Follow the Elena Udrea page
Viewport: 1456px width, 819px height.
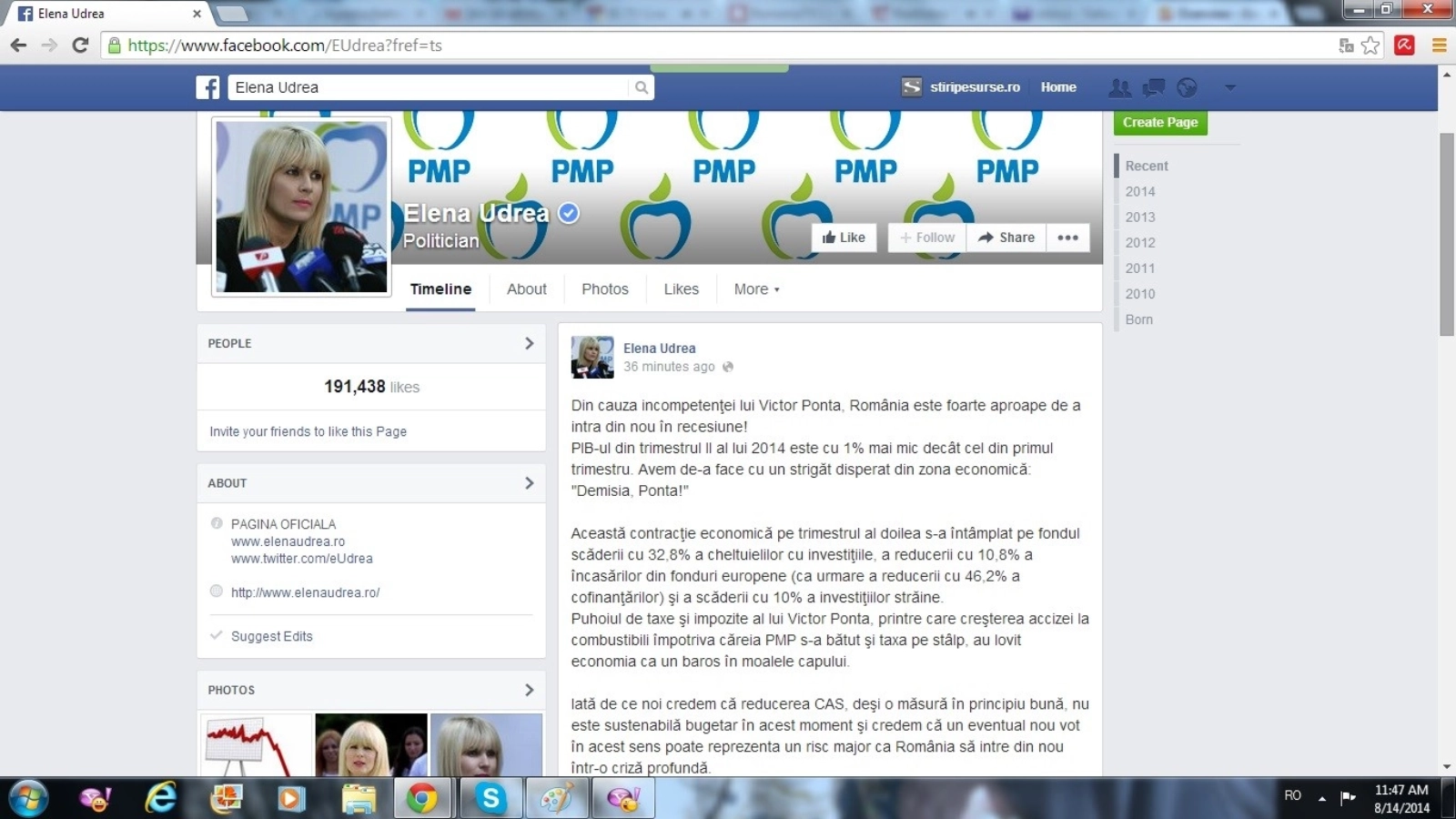click(x=927, y=238)
